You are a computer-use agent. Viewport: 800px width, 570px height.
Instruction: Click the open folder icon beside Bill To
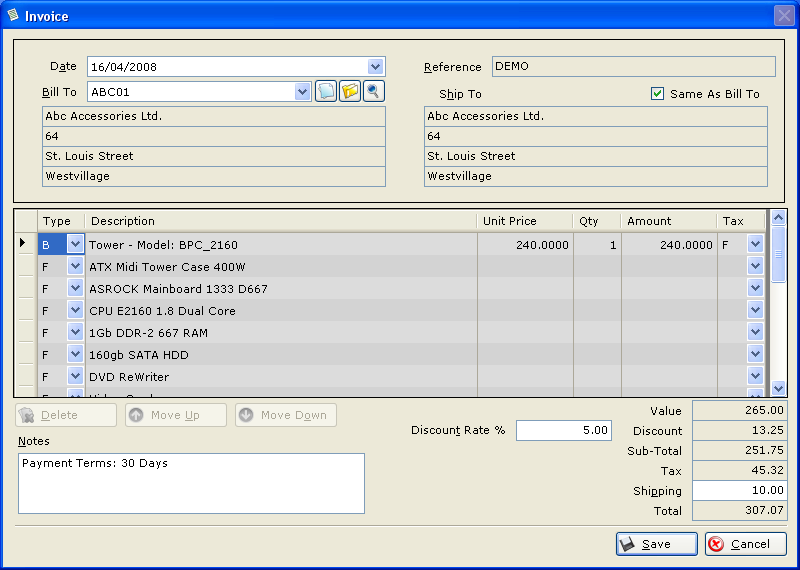click(x=350, y=92)
